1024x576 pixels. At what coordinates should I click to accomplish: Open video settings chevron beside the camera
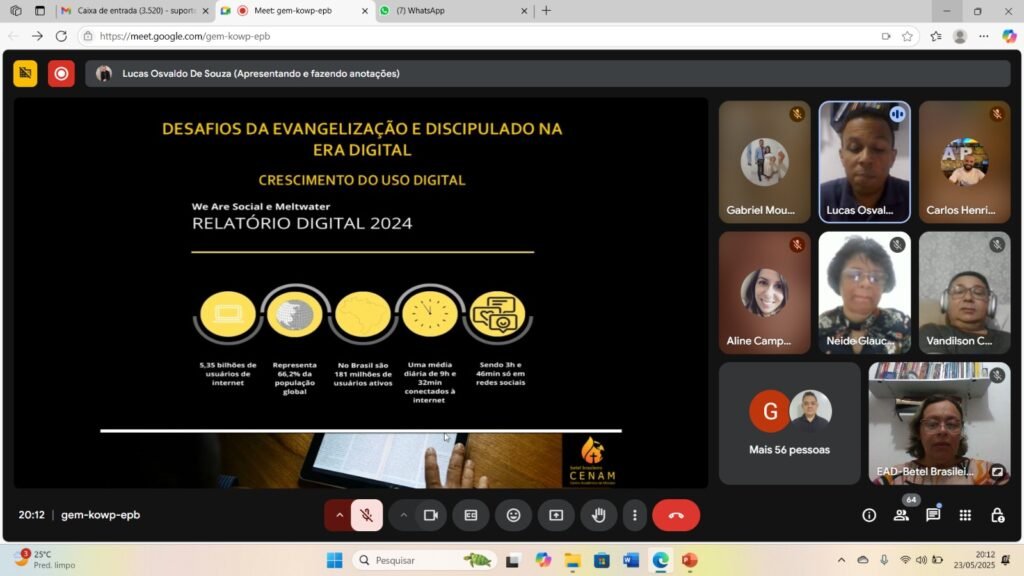pos(403,515)
